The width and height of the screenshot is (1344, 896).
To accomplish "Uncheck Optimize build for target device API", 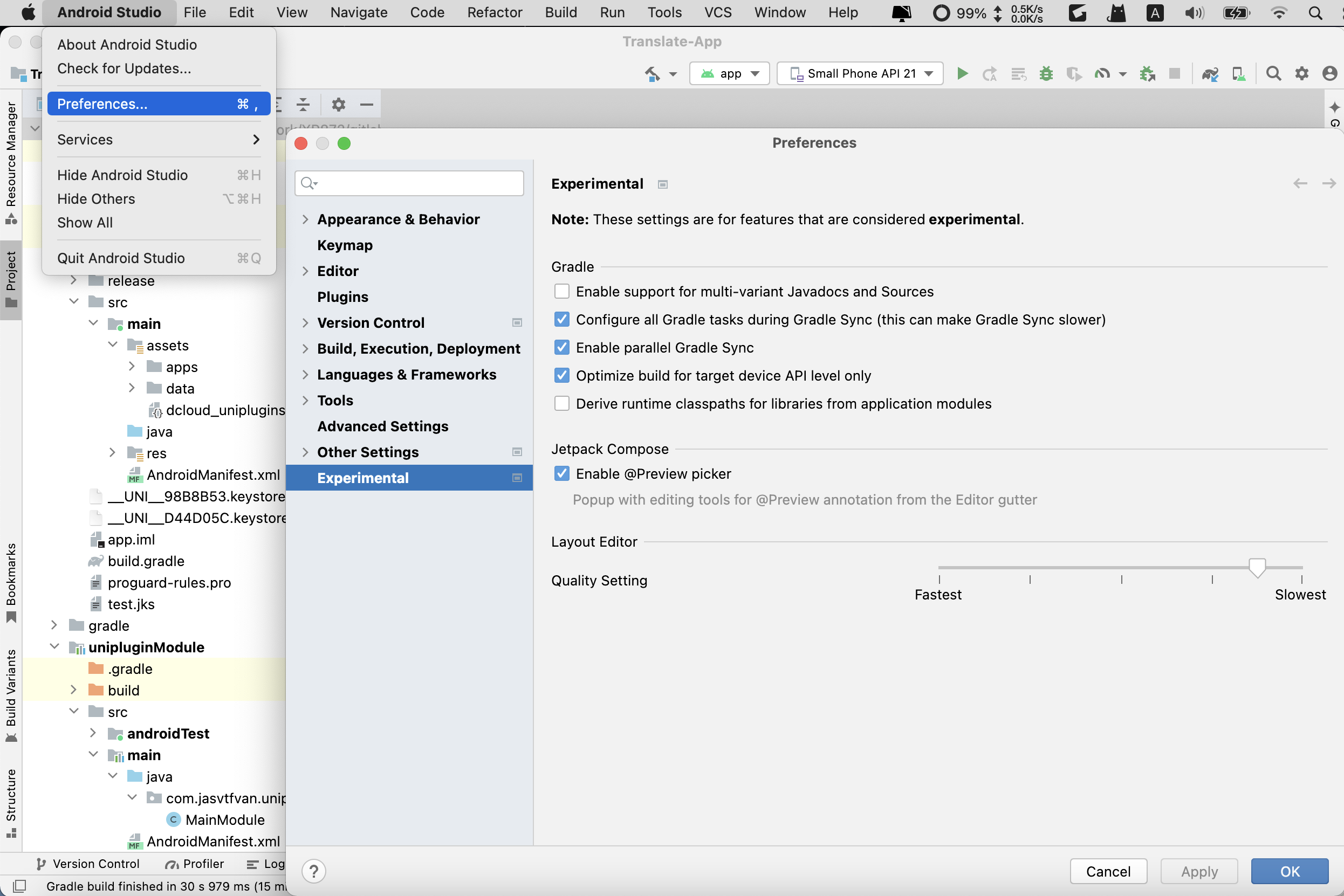I will point(561,375).
